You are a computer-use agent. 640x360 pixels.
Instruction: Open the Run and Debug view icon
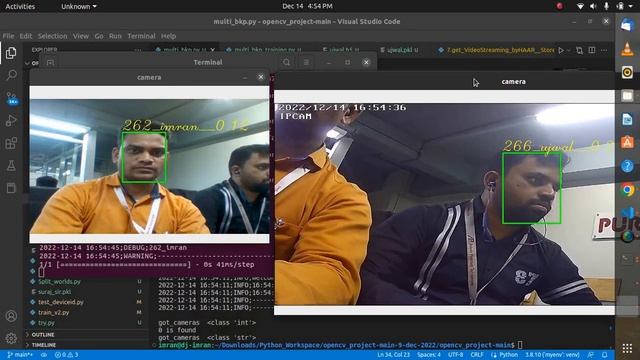[11, 120]
